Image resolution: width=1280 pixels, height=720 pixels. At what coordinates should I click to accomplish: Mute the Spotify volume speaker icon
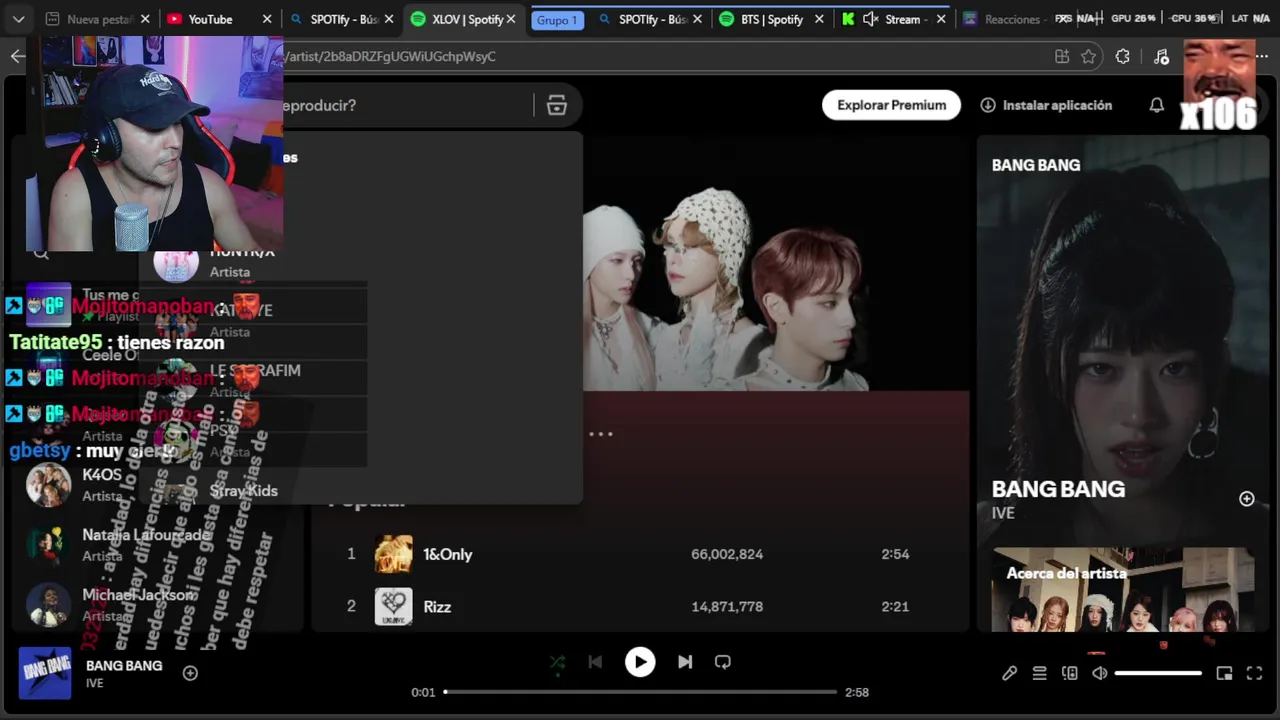[x=1100, y=673]
